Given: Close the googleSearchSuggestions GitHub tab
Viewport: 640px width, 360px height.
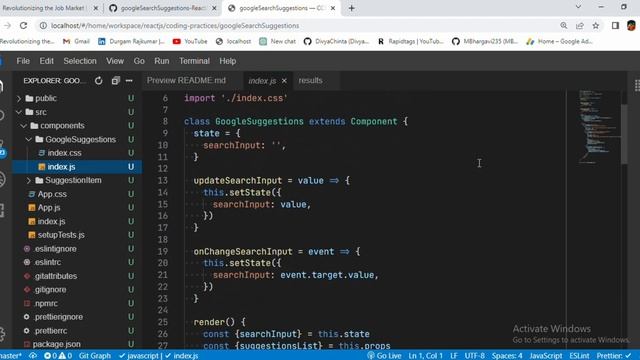Looking at the screenshot, I should [x=214, y=8].
